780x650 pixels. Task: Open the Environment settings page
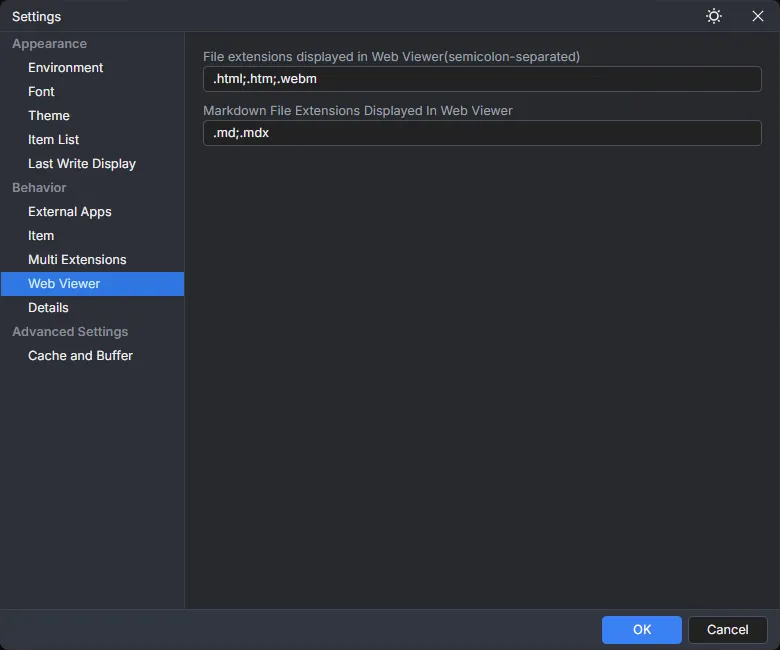[x=65, y=68]
